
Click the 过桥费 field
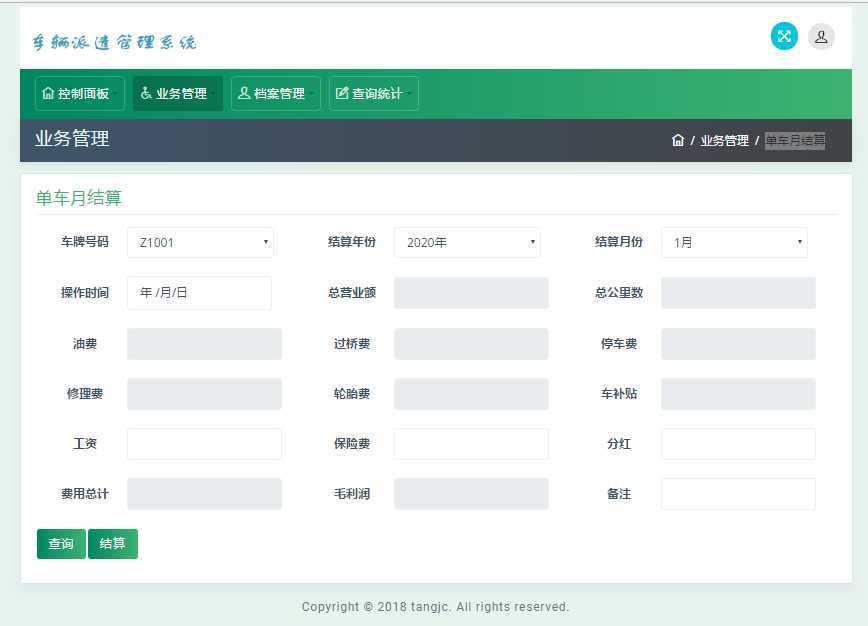click(471, 344)
